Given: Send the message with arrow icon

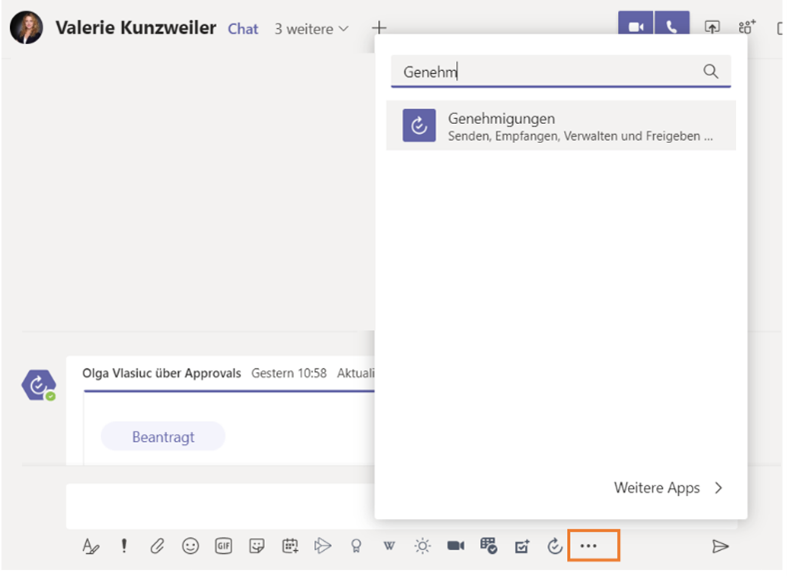Looking at the screenshot, I should 720,546.
